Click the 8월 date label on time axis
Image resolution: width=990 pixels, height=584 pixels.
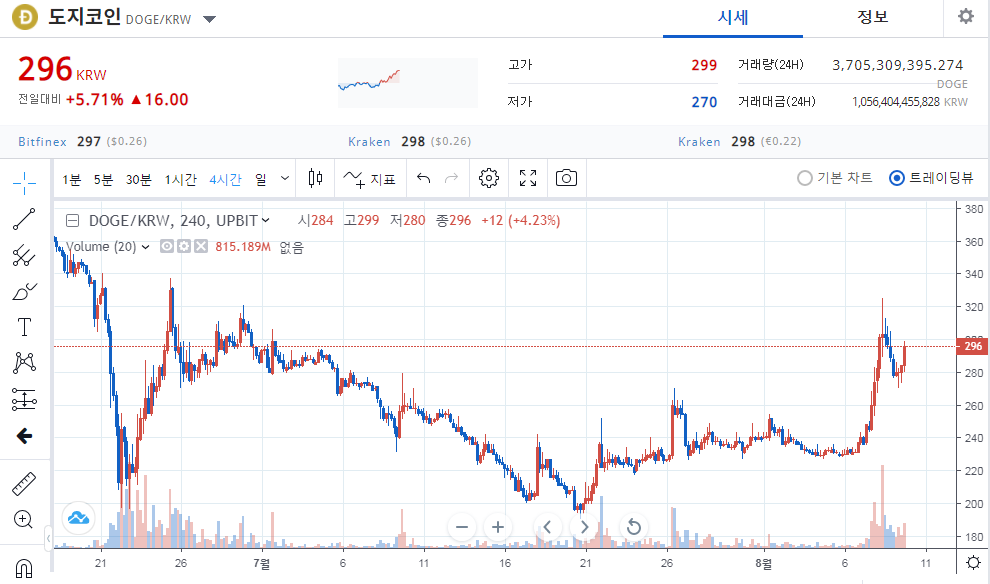point(763,563)
